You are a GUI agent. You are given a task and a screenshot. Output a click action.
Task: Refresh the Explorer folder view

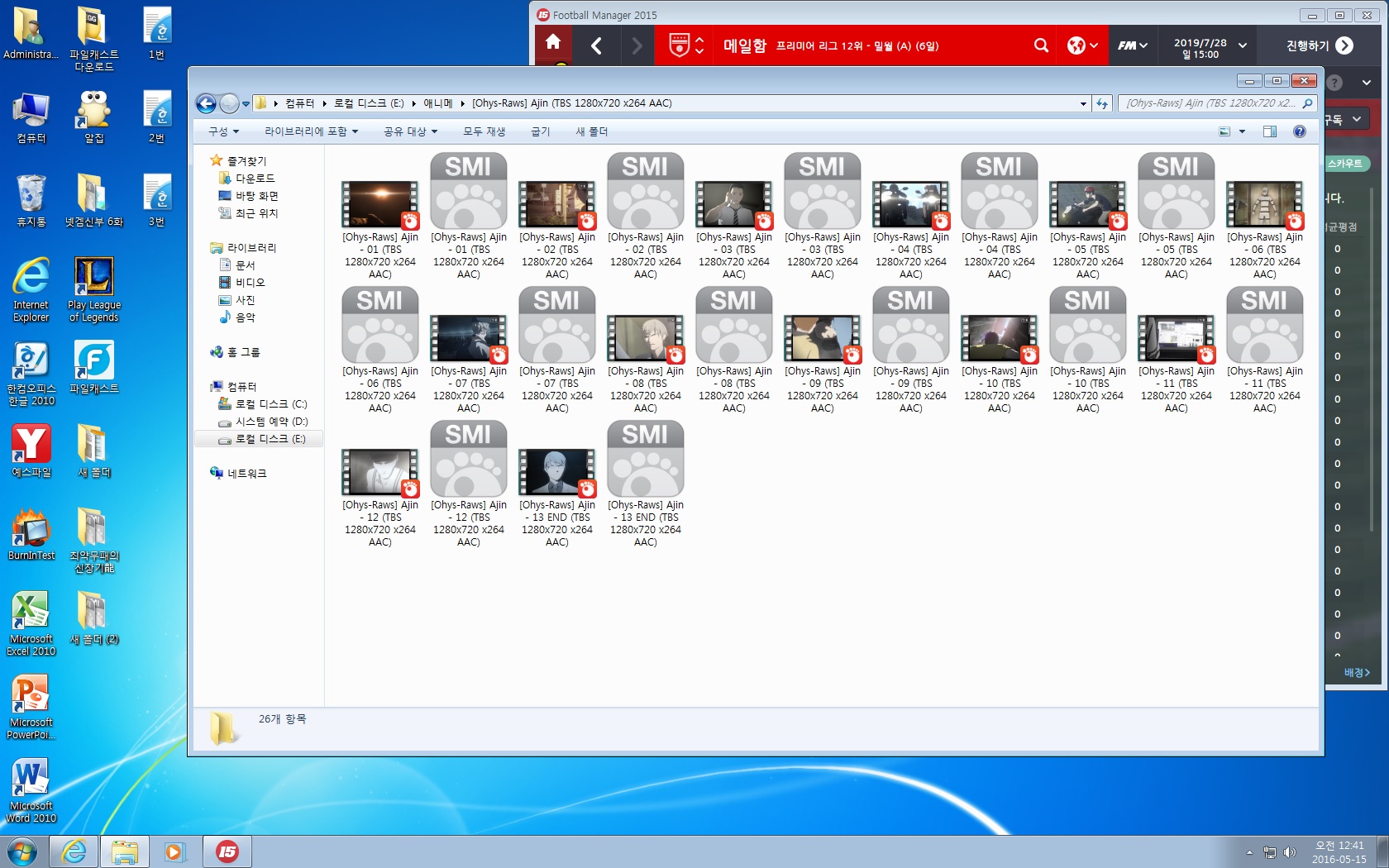[1101, 104]
